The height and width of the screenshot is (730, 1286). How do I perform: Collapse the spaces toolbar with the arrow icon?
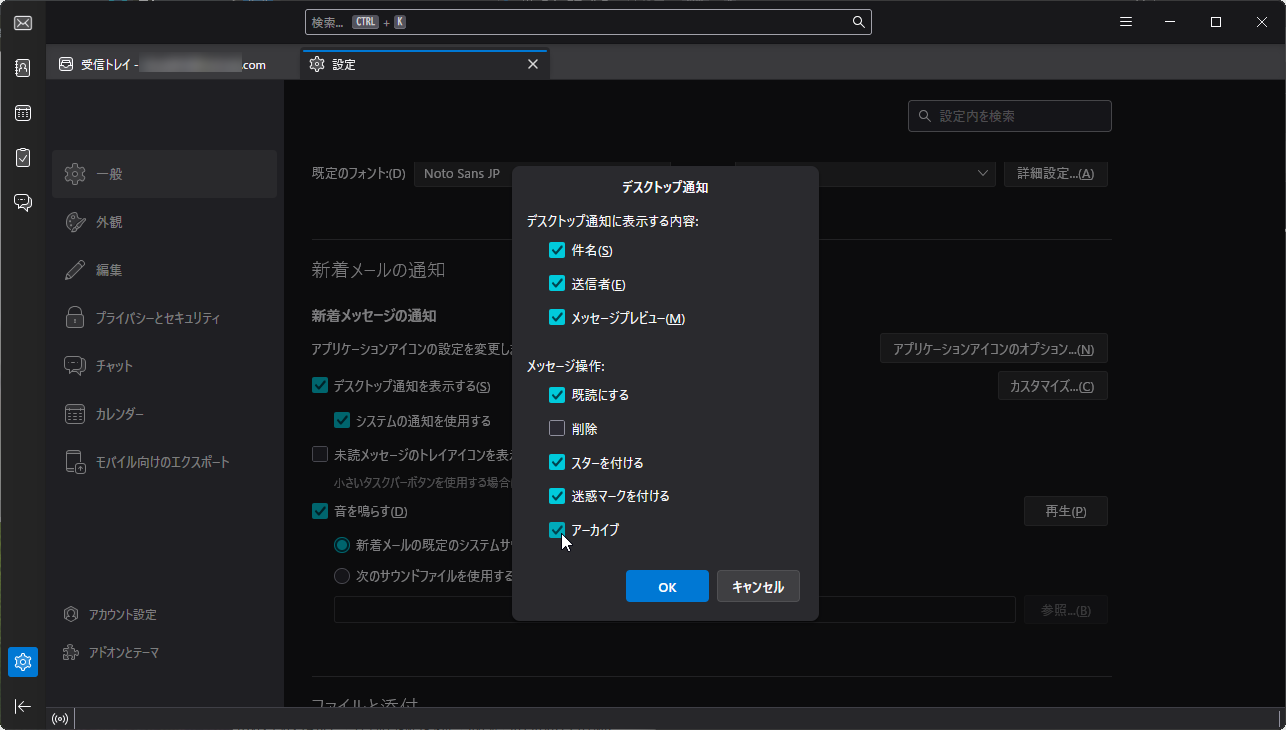[23, 706]
